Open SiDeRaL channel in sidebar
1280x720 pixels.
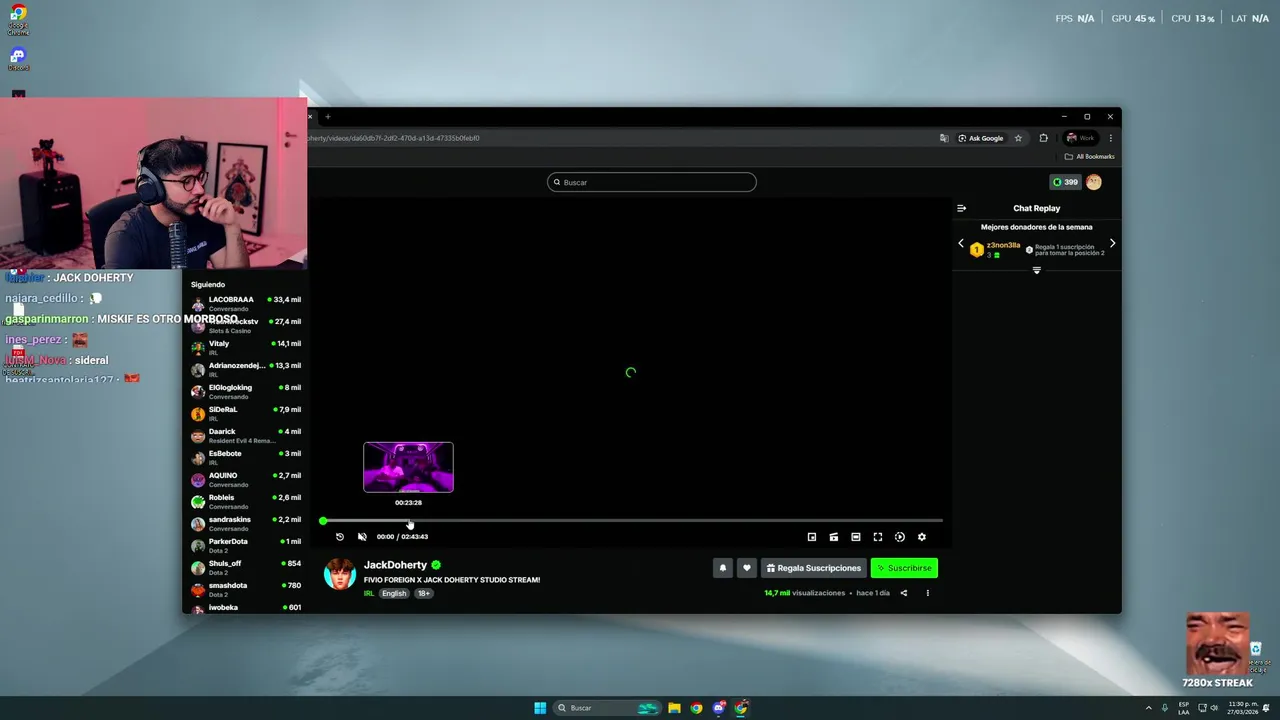(246, 413)
